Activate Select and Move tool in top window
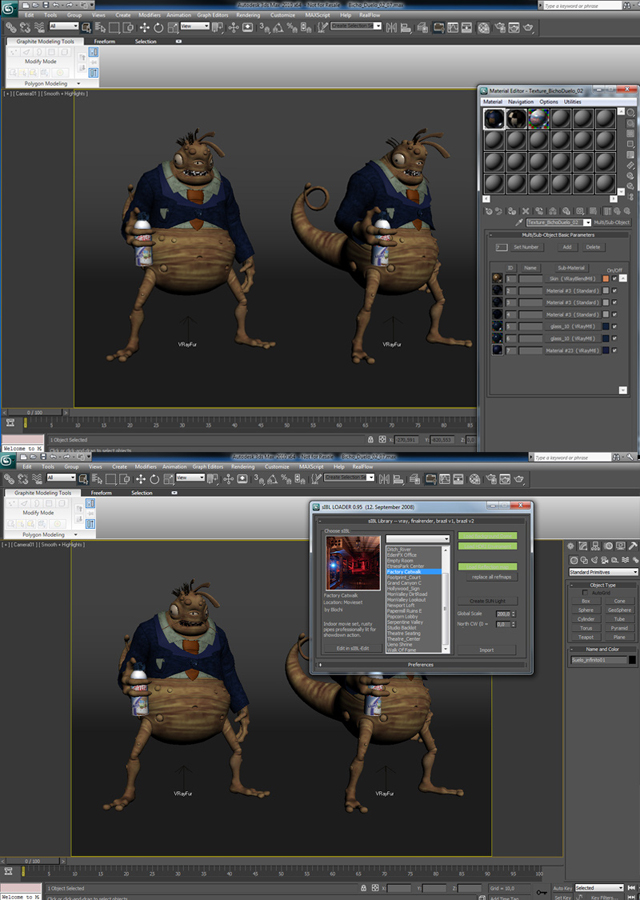Viewport: 640px width, 900px height. click(144, 27)
